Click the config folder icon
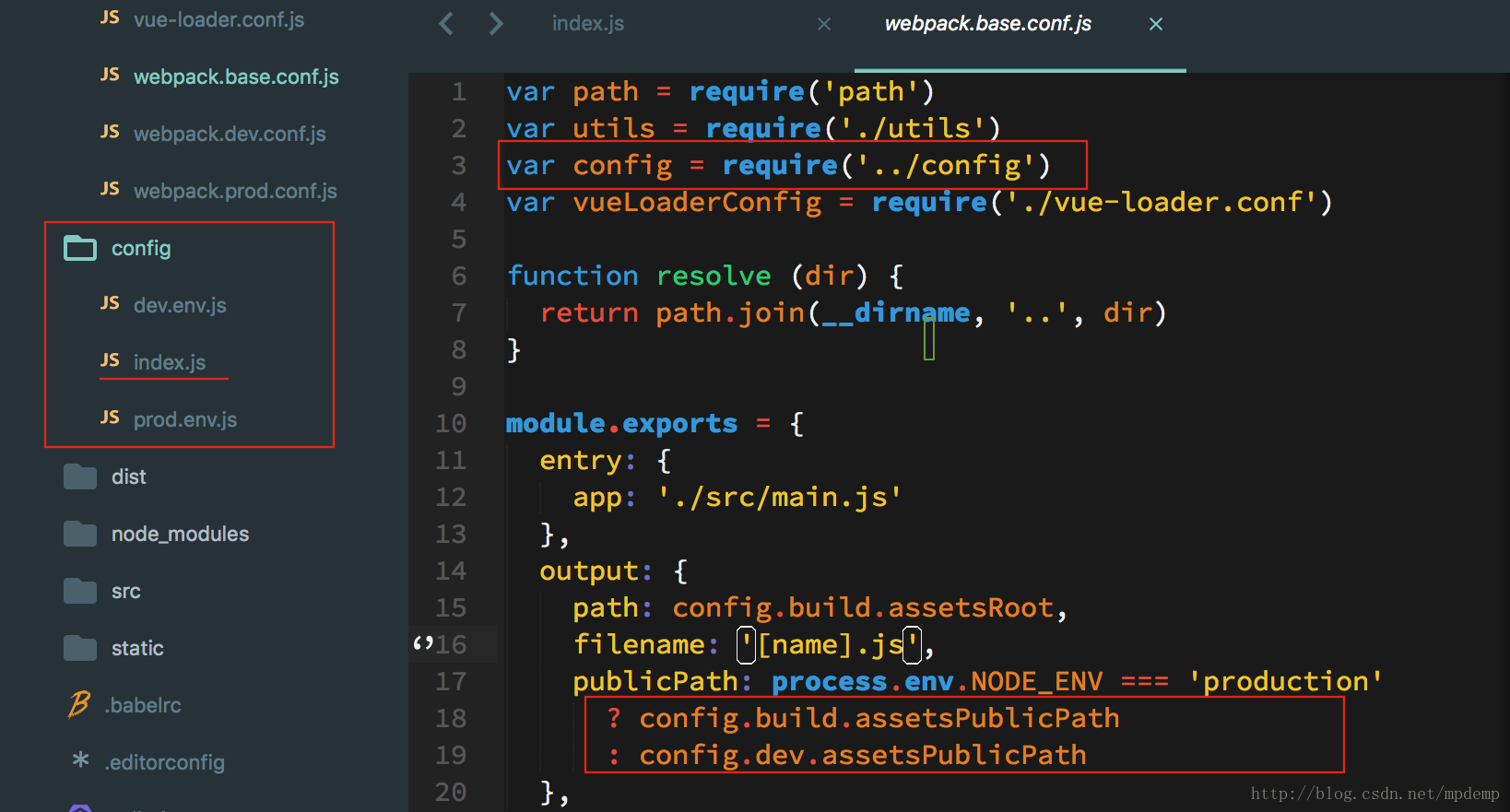 (x=80, y=248)
